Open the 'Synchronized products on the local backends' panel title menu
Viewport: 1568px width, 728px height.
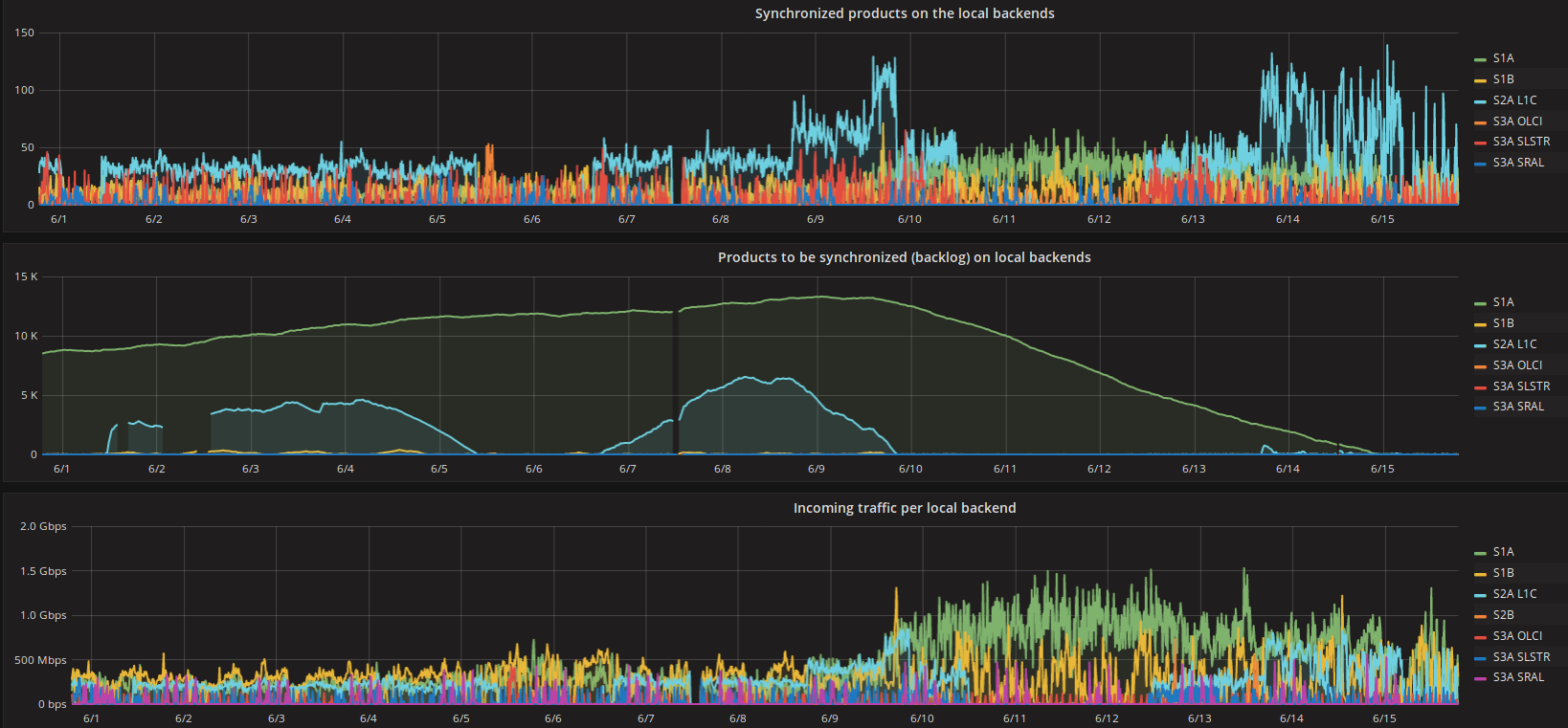pyautogui.click(x=904, y=13)
